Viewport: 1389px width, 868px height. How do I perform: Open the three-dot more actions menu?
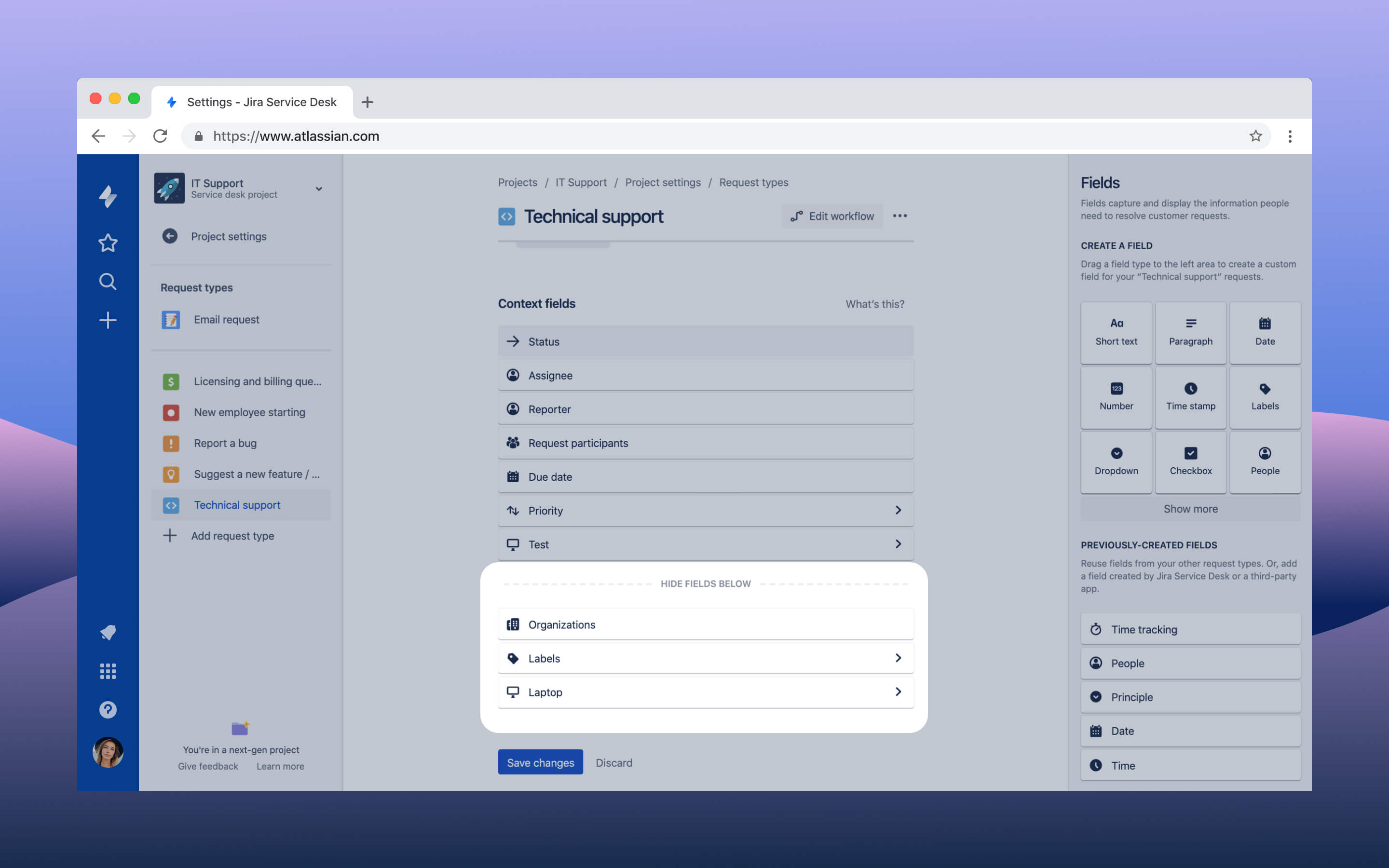900,216
